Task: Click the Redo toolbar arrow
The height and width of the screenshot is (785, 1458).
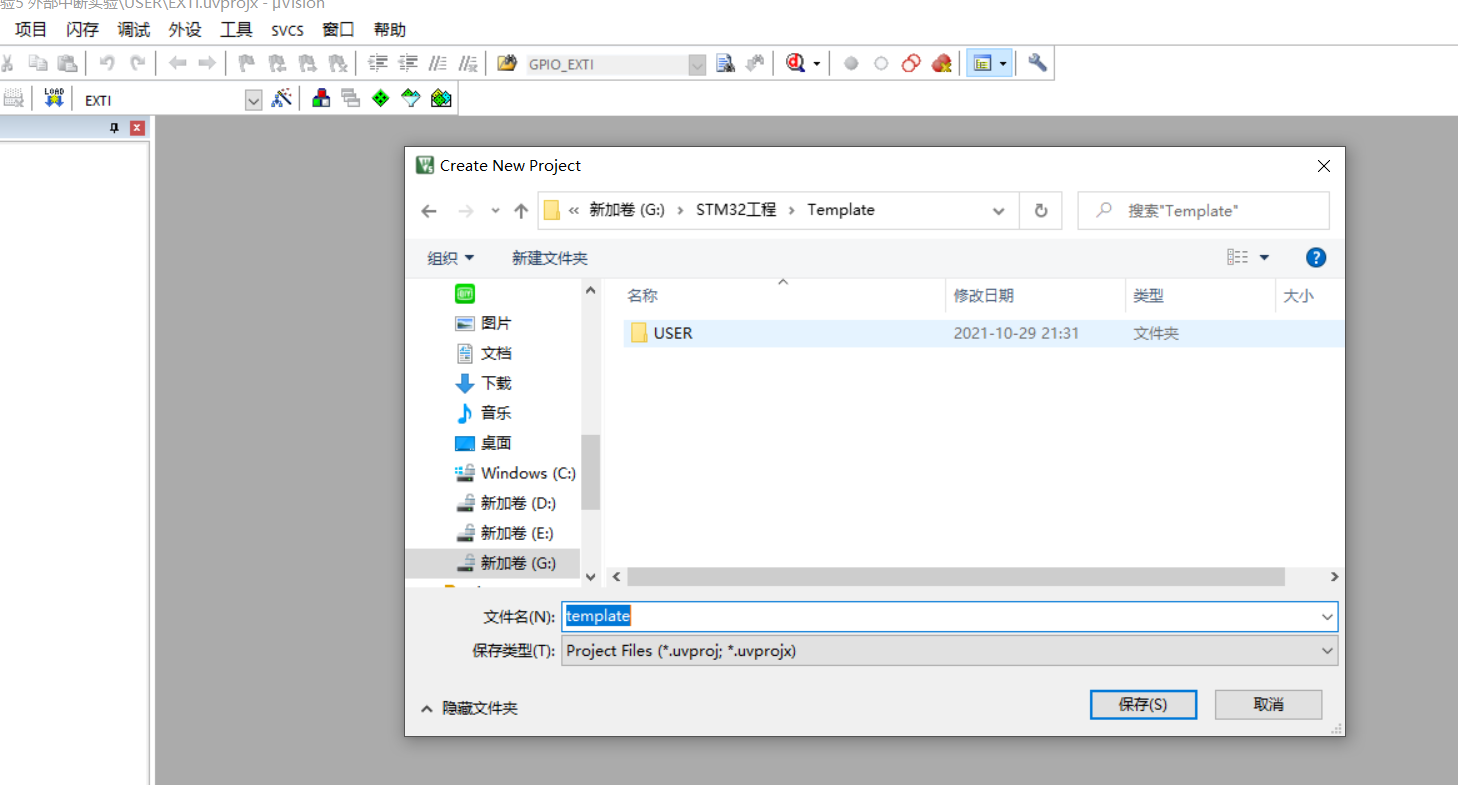Action: coord(137,63)
